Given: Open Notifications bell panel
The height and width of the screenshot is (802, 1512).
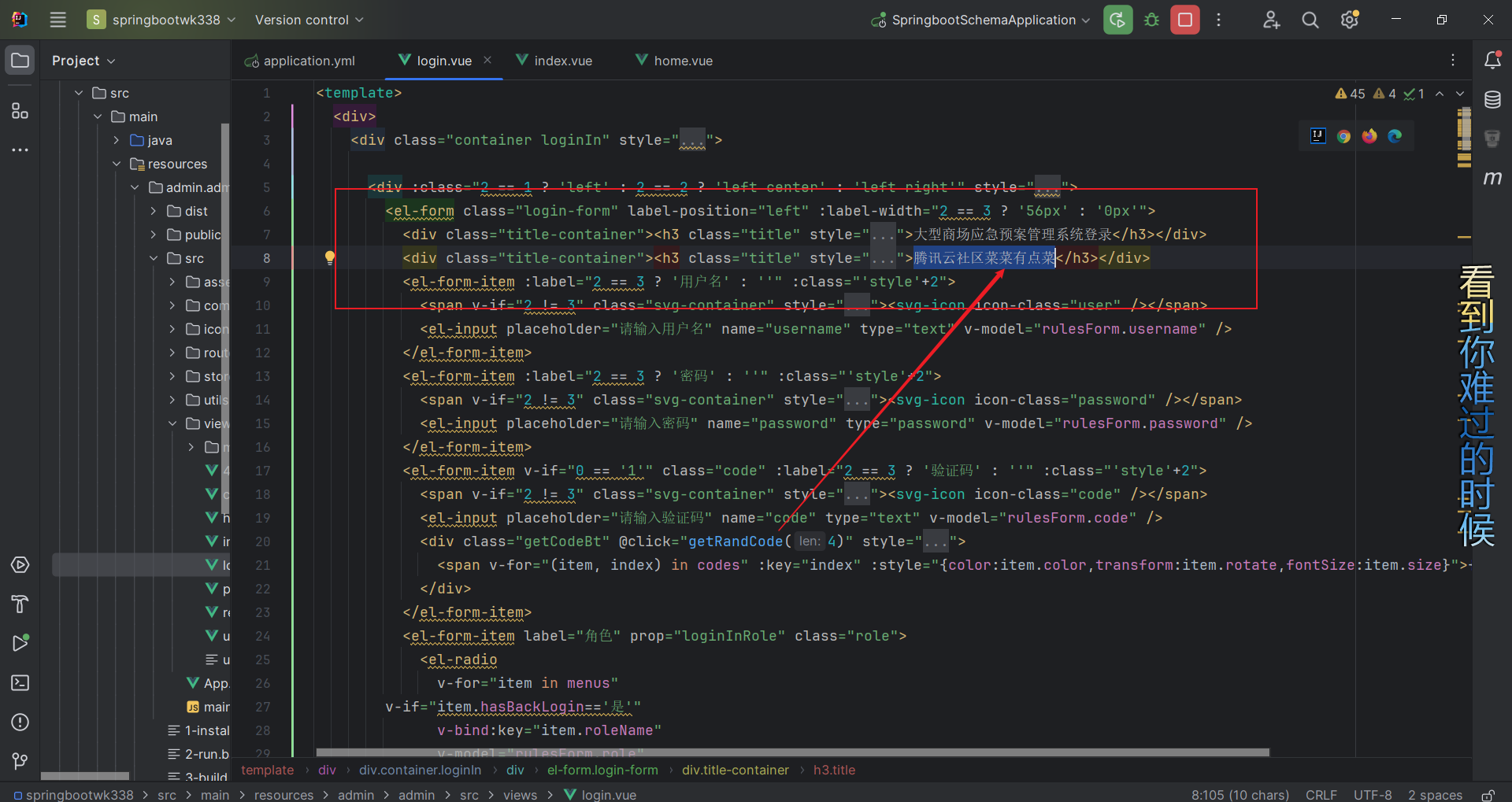Looking at the screenshot, I should (1492, 60).
